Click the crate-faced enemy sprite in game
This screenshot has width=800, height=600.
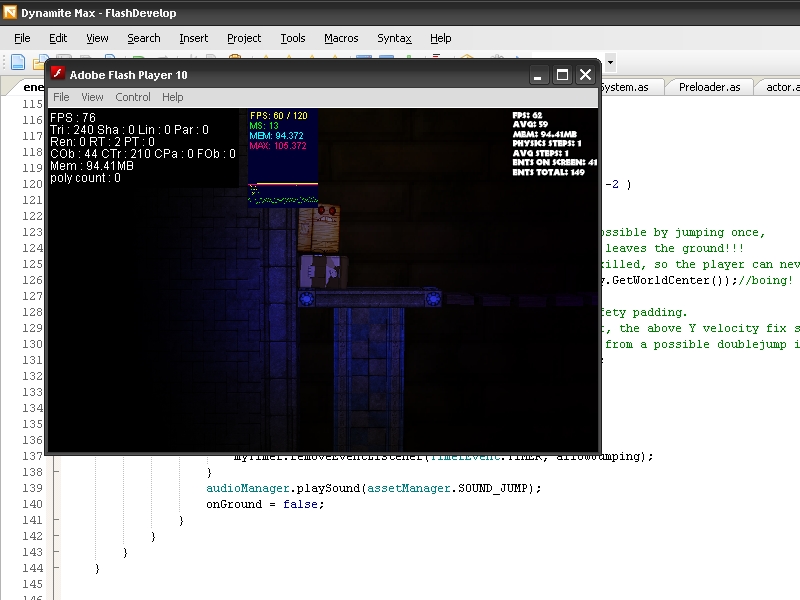tap(321, 229)
